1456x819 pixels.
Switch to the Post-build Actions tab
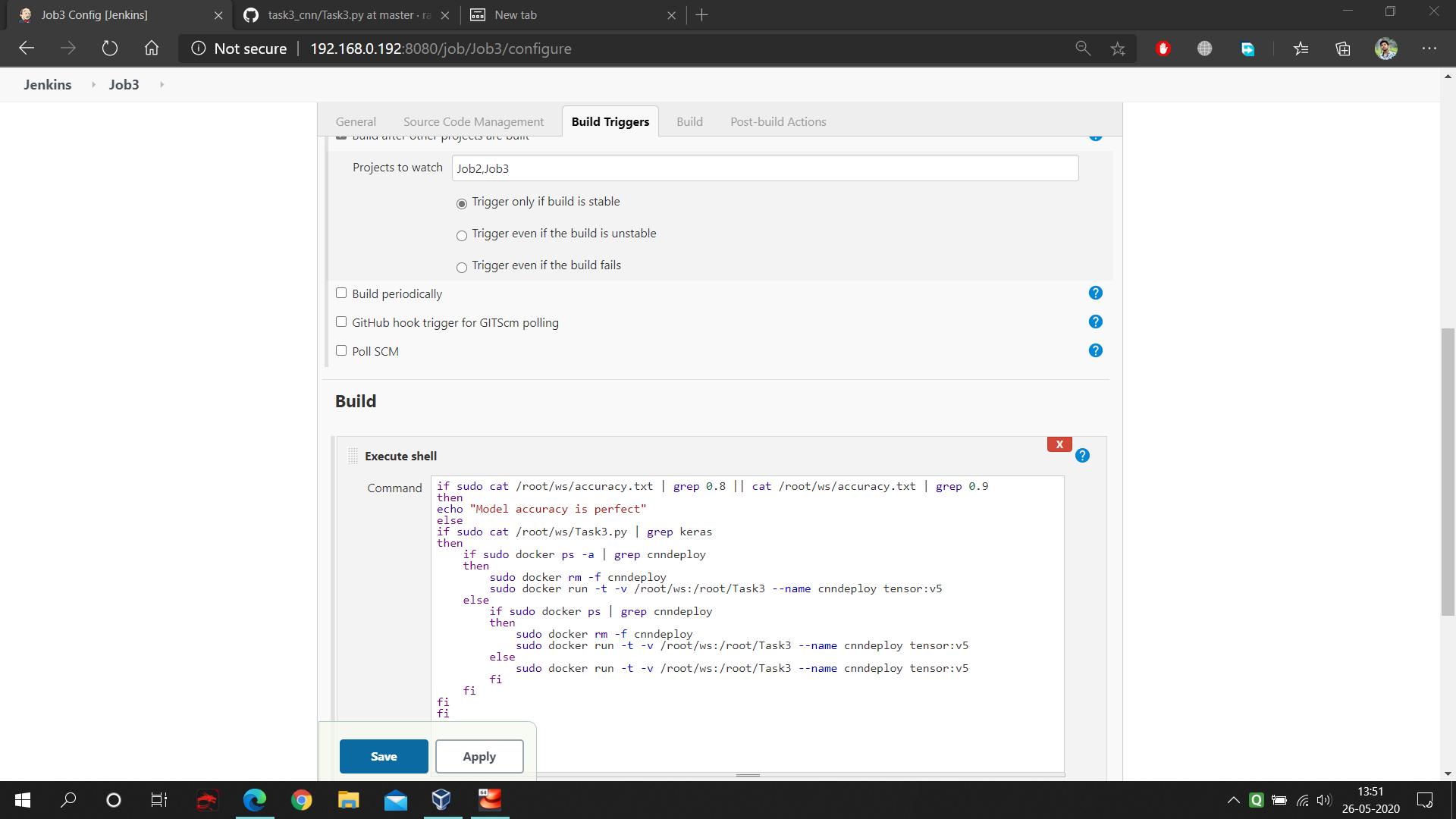click(x=777, y=122)
